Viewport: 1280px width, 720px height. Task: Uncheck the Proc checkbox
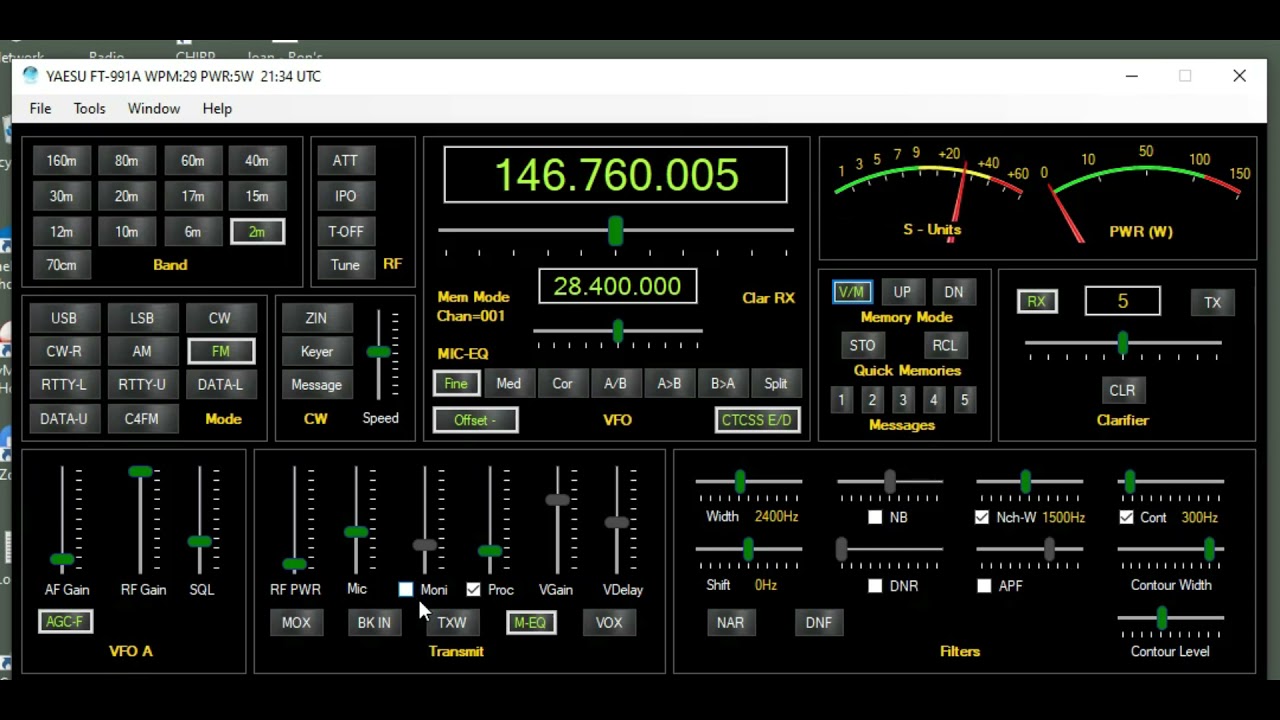click(x=473, y=590)
